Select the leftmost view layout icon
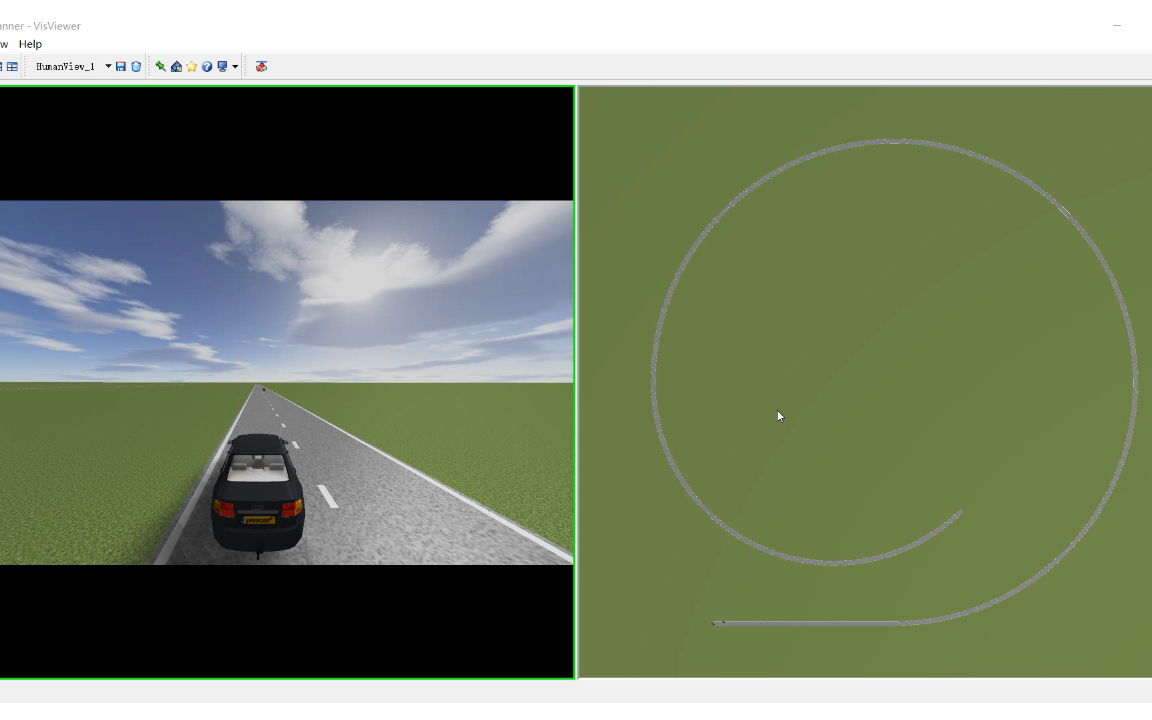1152x720 pixels. click(3, 66)
